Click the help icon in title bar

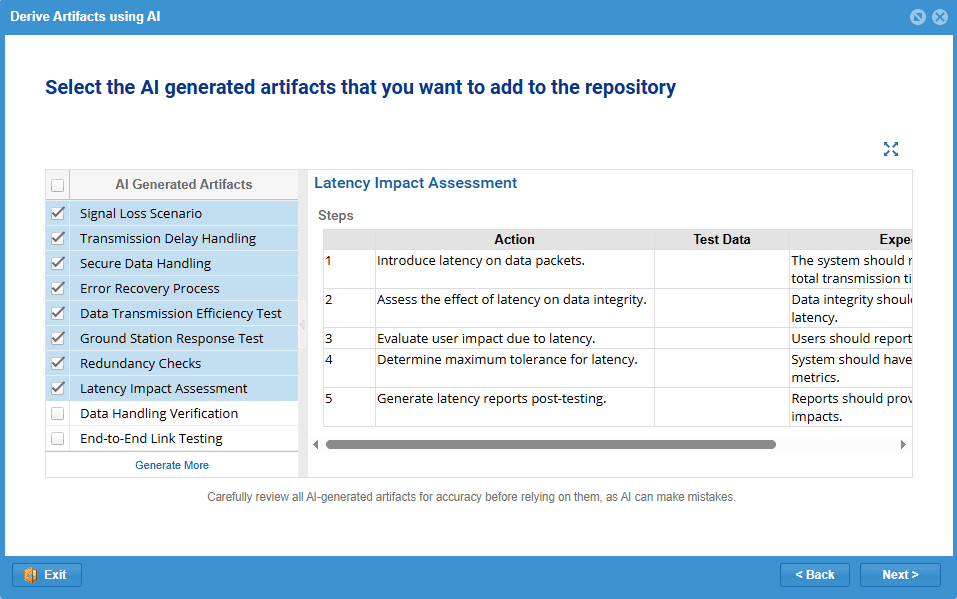point(918,17)
